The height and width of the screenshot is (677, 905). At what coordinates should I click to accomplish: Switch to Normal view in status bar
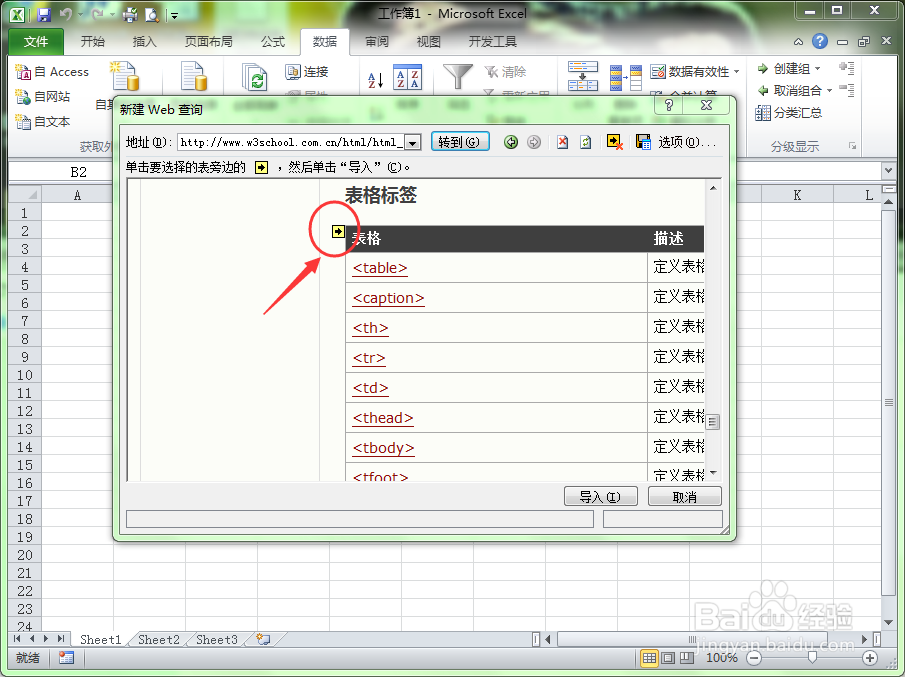[649, 658]
